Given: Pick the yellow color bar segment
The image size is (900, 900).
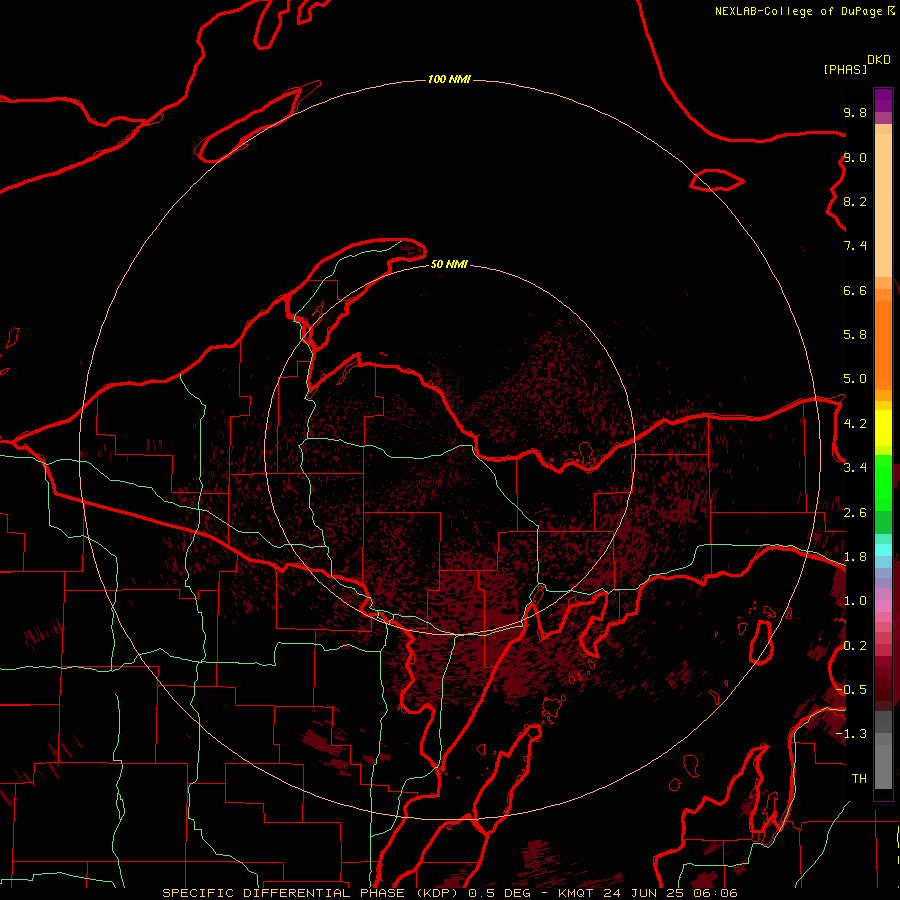Looking at the screenshot, I should click(x=883, y=428).
